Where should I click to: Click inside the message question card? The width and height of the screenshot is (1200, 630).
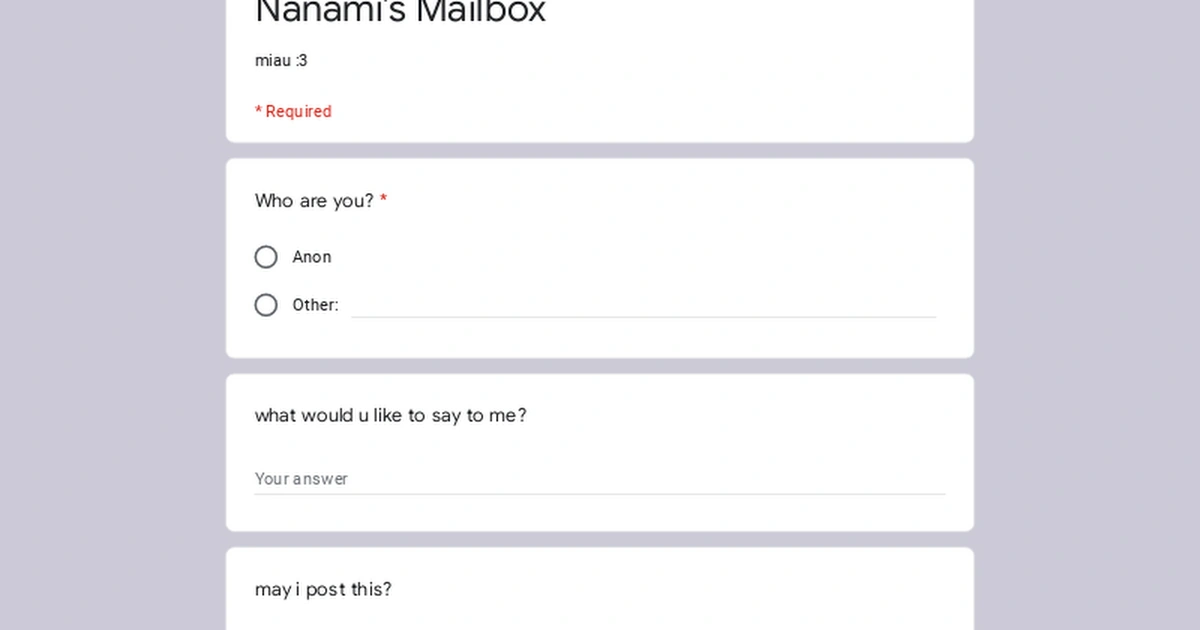click(x=600, y=452)
